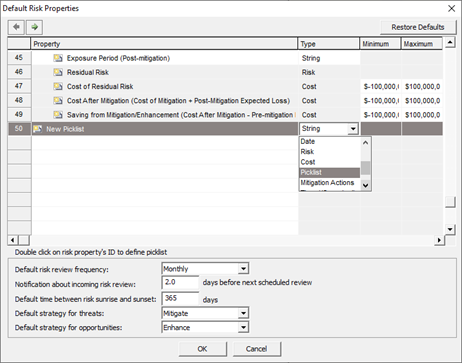Screen dimensions: 462x363
Task: Click the table's vertical scrollbar thumb
Action: pos(450,202)
